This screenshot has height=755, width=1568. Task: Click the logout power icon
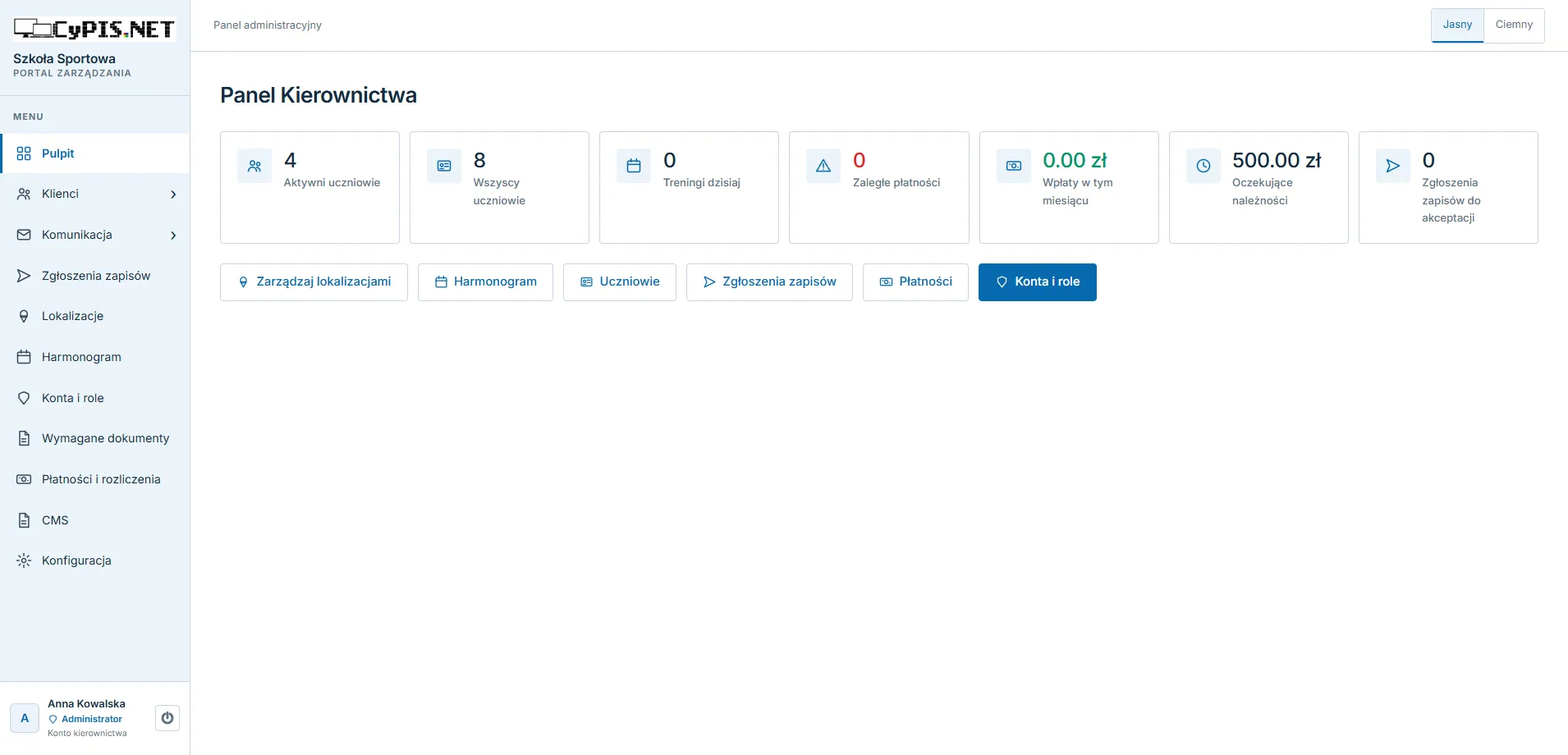tap(167, 718)
